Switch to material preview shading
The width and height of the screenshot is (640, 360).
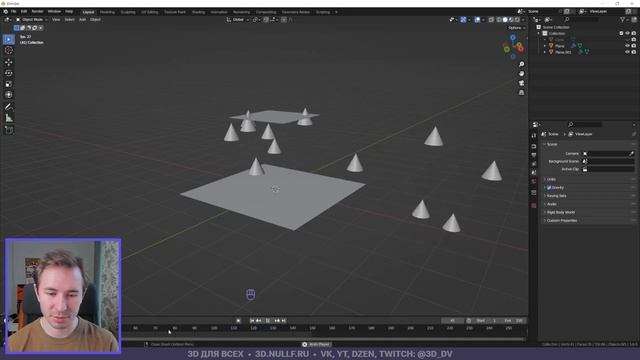tap(511, 20)
